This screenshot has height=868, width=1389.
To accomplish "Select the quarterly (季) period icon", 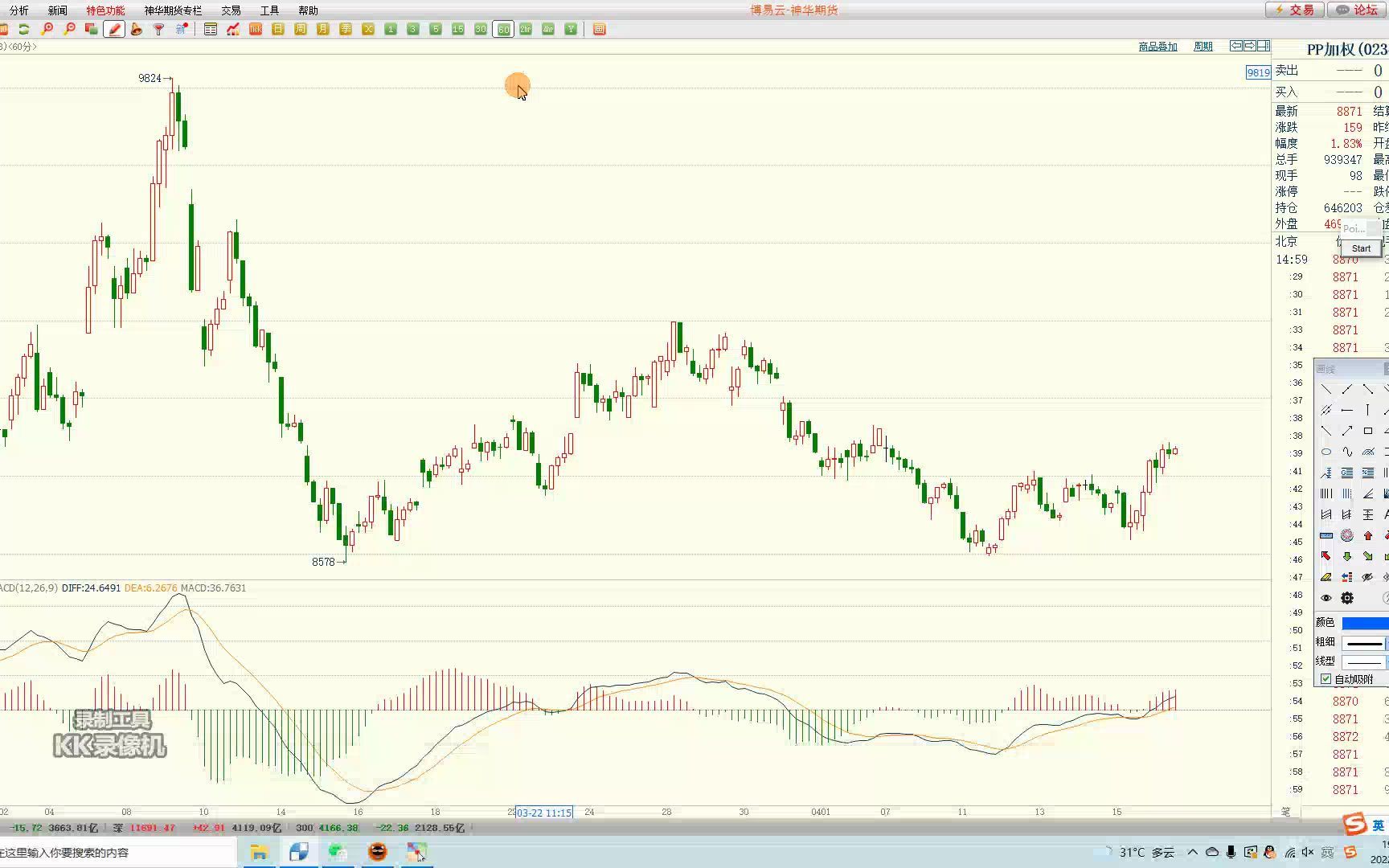I will pyautogui.click(x=346, y=30).
